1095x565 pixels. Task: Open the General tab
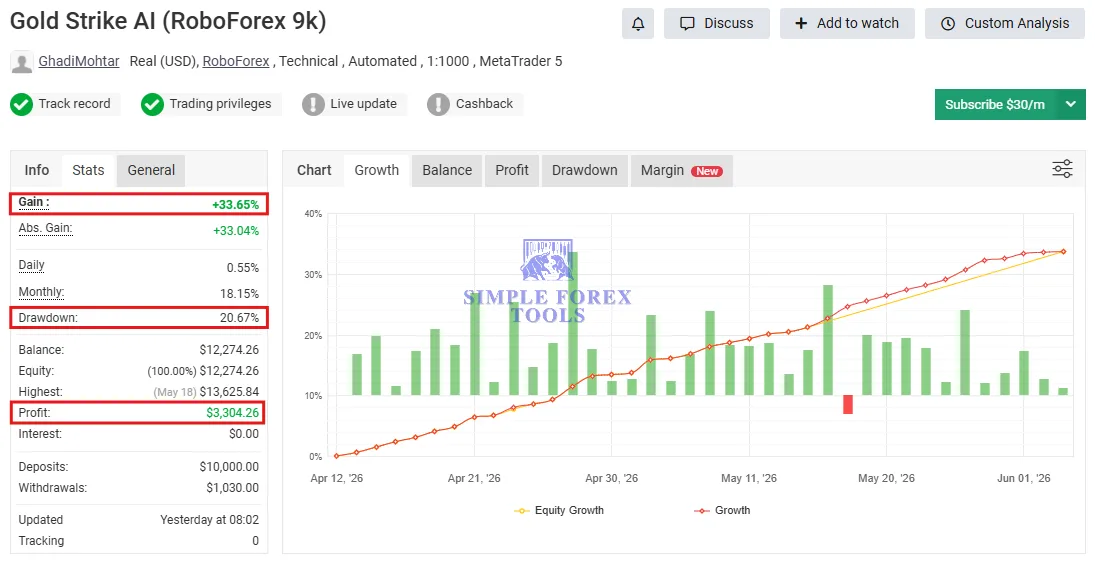pyautogui.click(x=151, y=170)
